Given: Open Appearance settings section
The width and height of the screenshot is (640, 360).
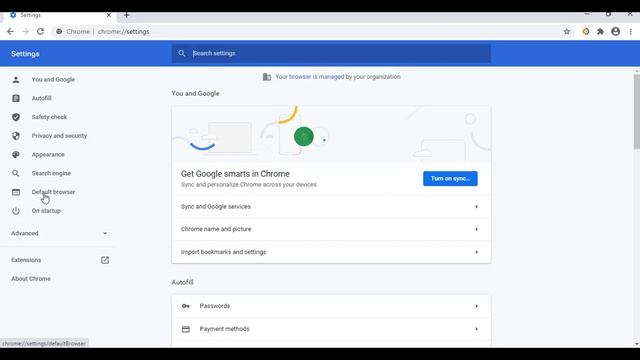Looking at the screenshot, I should [48, 155].
